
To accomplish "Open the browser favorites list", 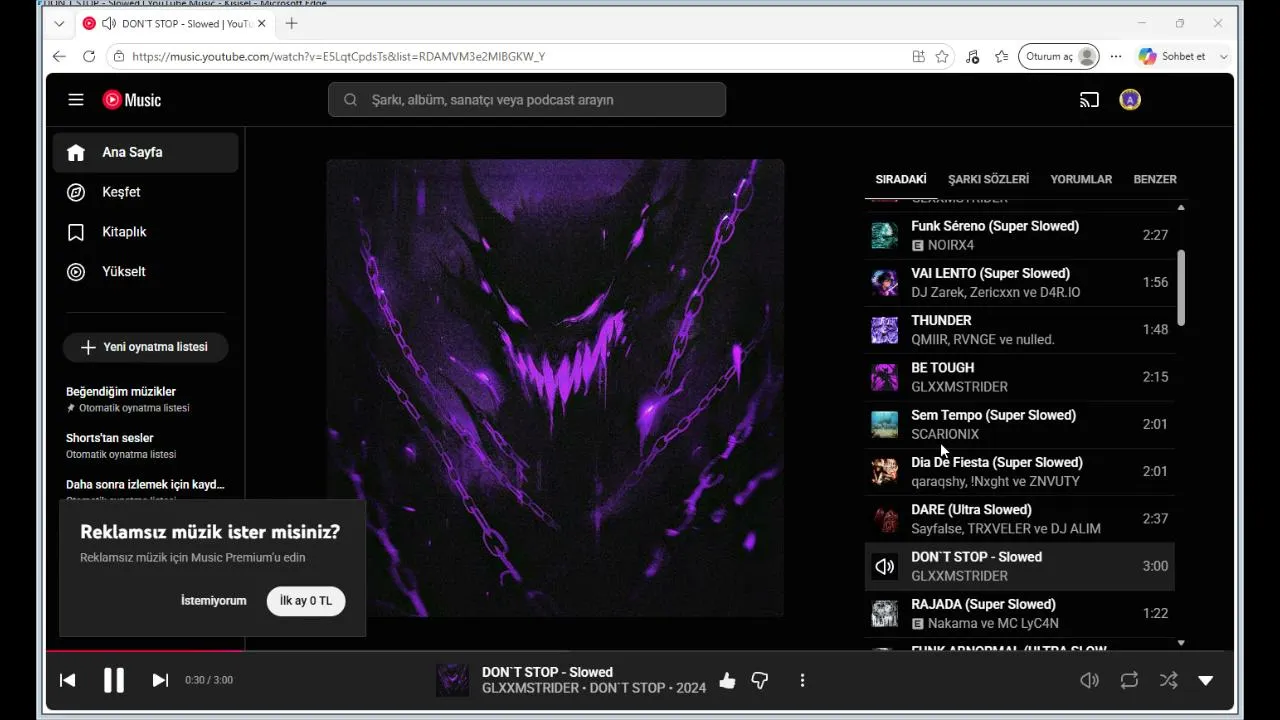I will [1002, 57].
